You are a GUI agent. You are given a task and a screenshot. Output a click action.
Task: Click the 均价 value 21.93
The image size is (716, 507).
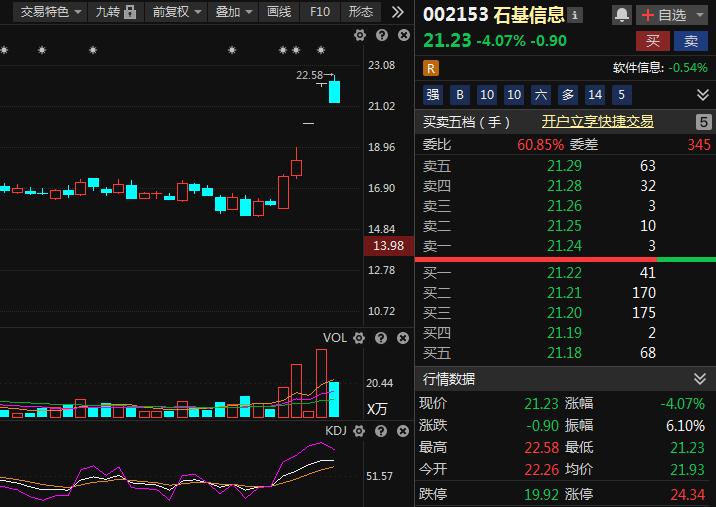688,470
